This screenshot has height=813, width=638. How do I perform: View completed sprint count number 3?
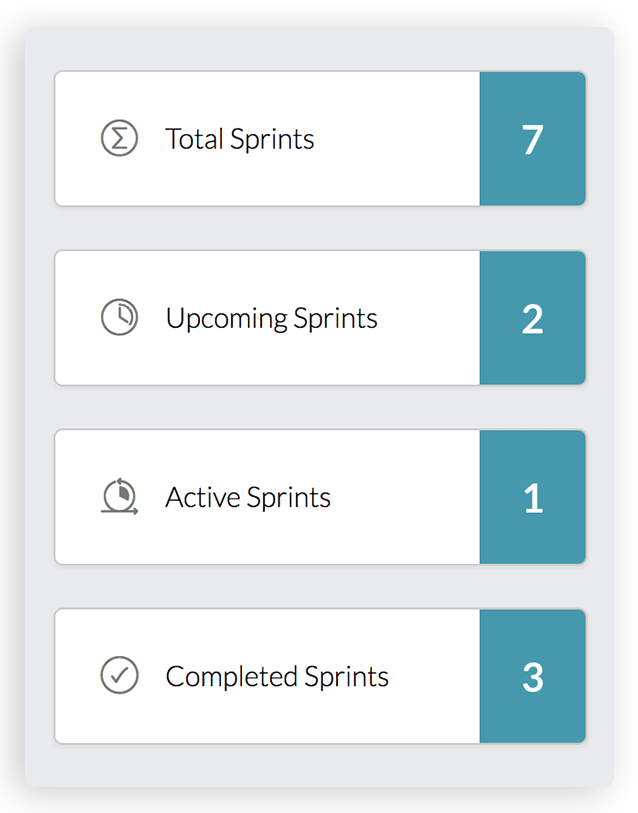(x=533, y=677)
